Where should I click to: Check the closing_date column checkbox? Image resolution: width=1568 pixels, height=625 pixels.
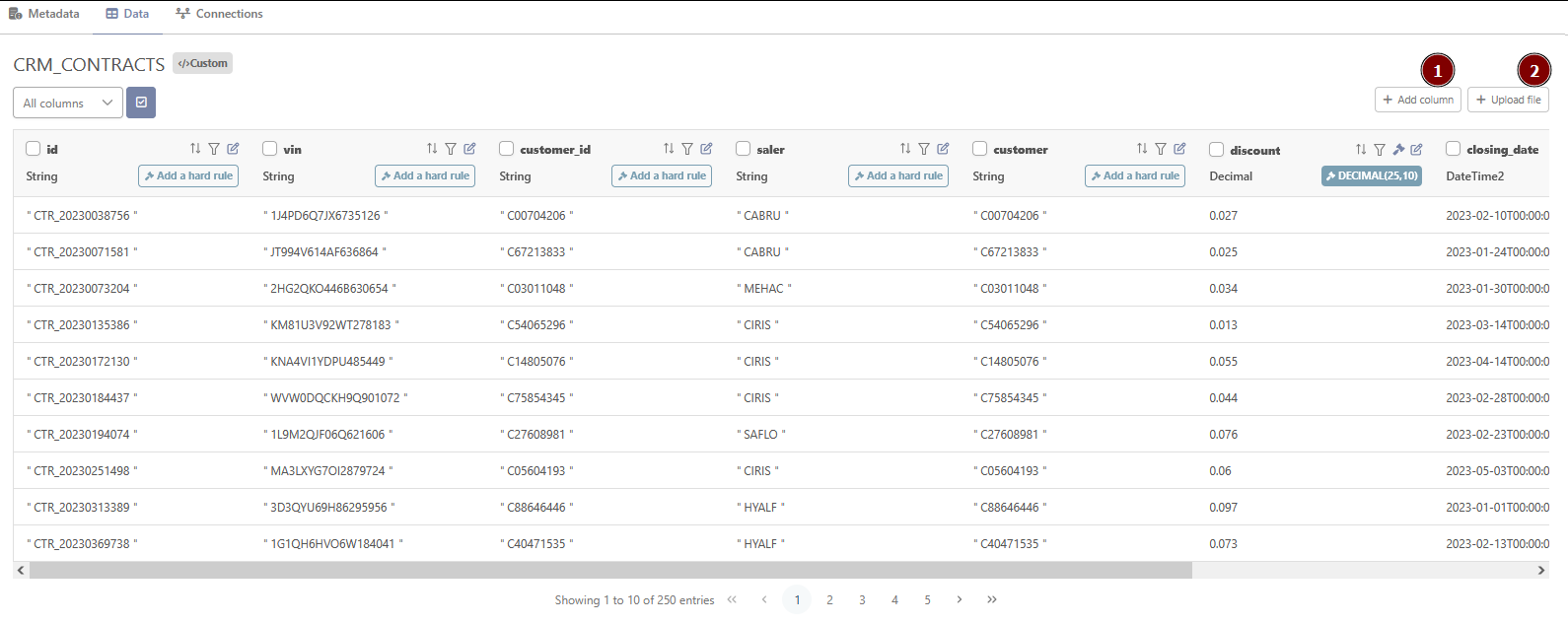(x=1453, y=149)
